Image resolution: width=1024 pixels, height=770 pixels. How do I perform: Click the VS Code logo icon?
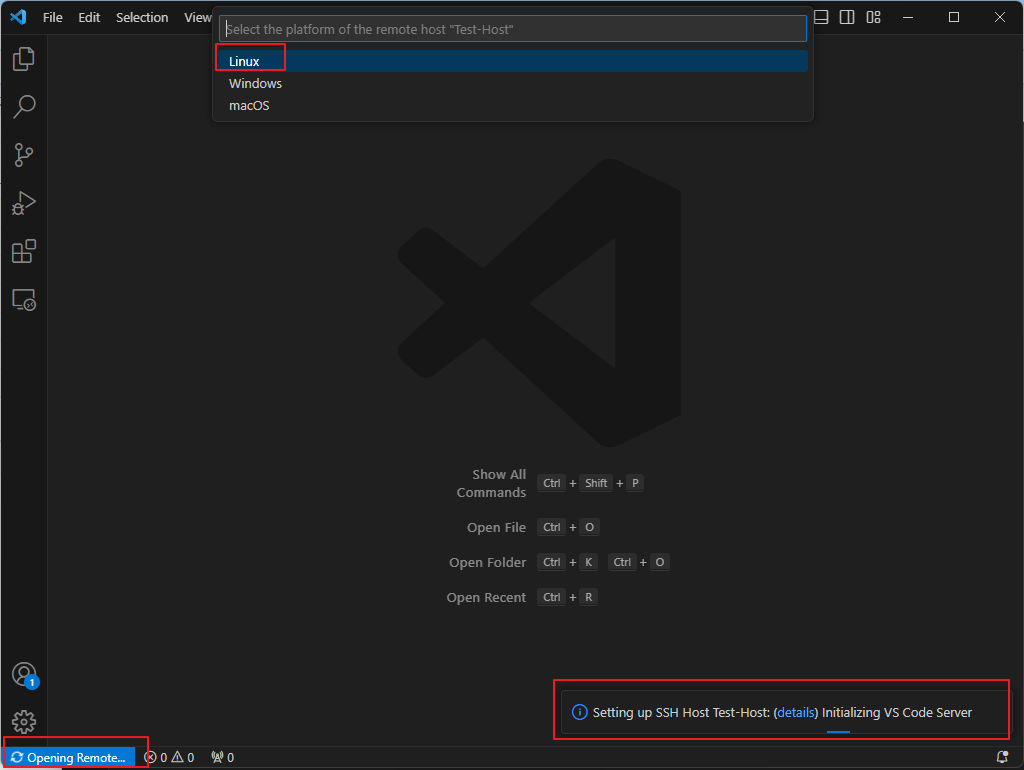pyautogui.click(x=18, y=17)
